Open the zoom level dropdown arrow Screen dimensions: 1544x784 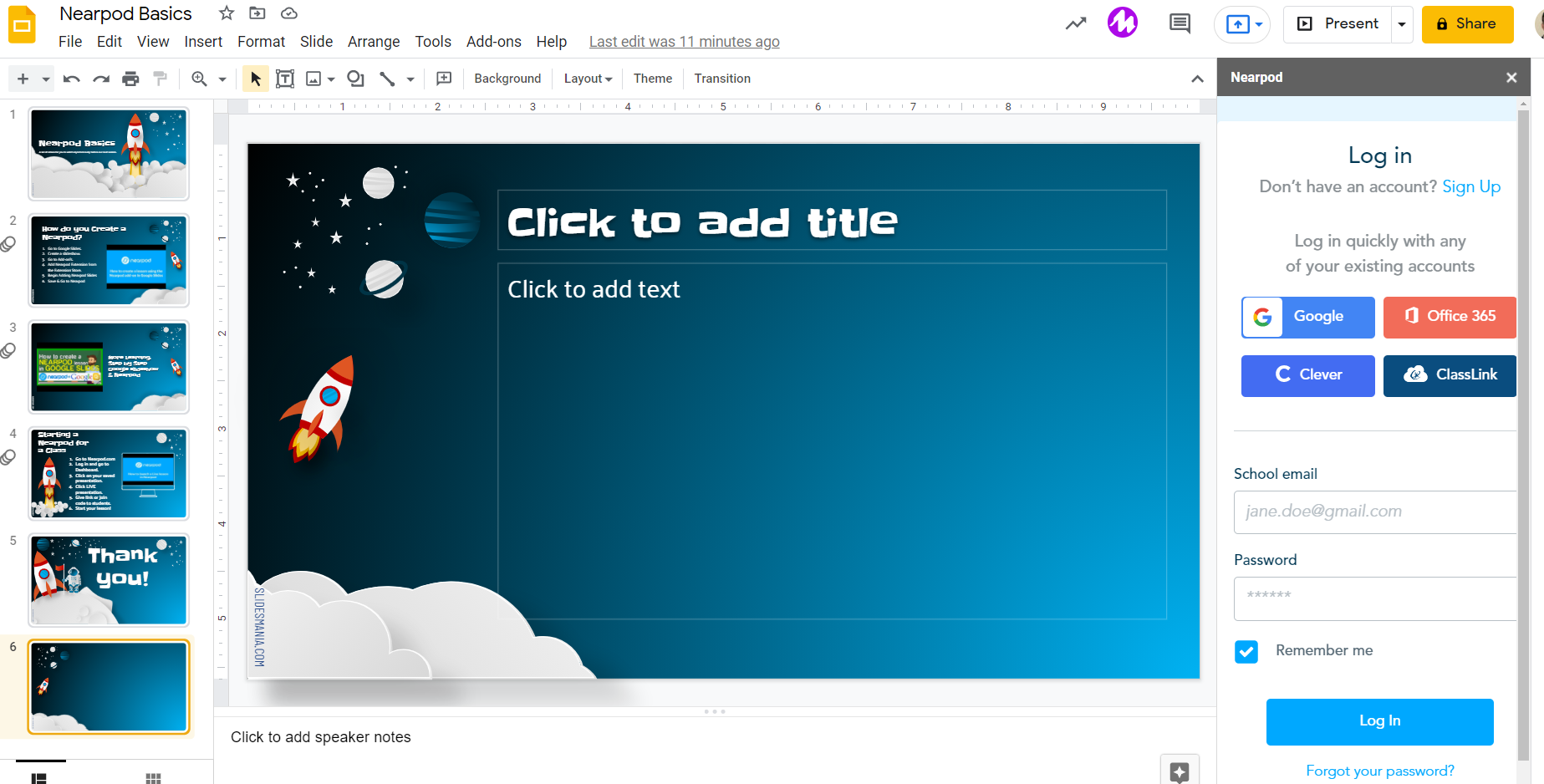(x=222, y=79)
